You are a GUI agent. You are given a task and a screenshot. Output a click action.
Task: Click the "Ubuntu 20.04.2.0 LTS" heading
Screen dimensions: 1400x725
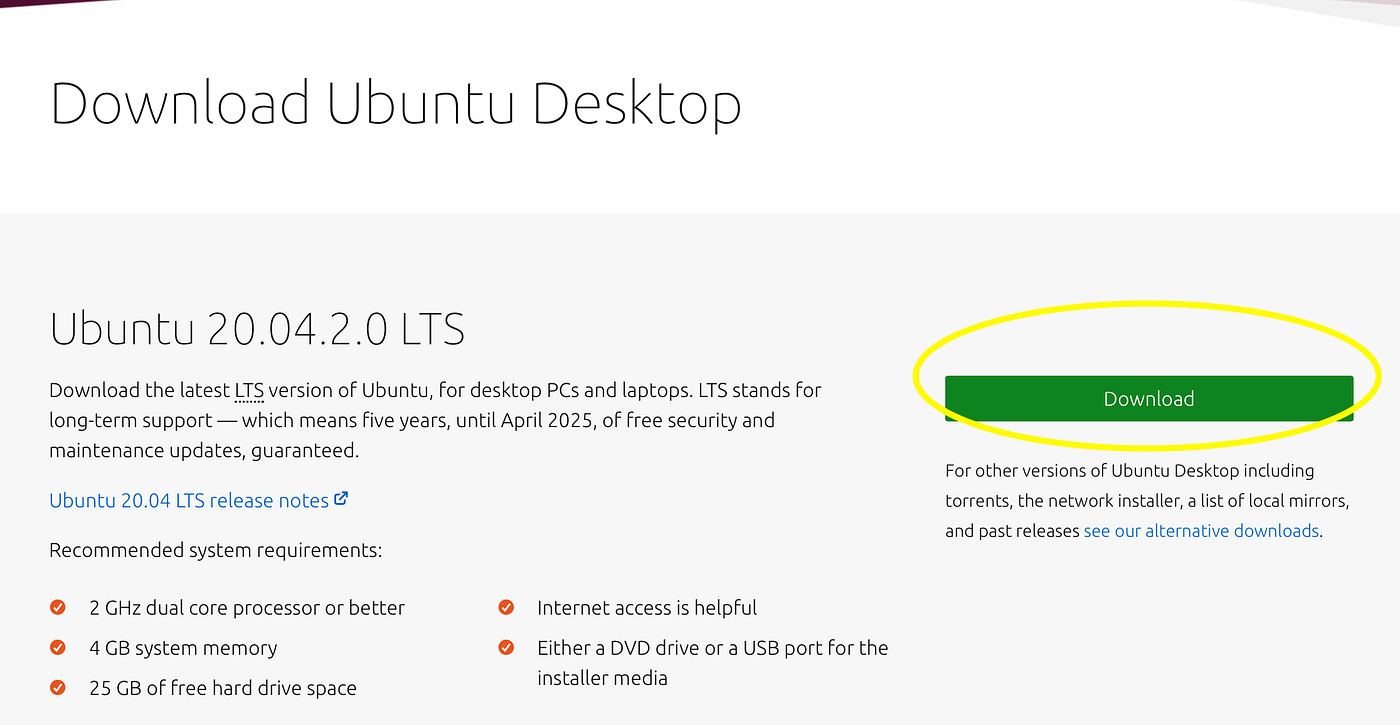[256, 328]
